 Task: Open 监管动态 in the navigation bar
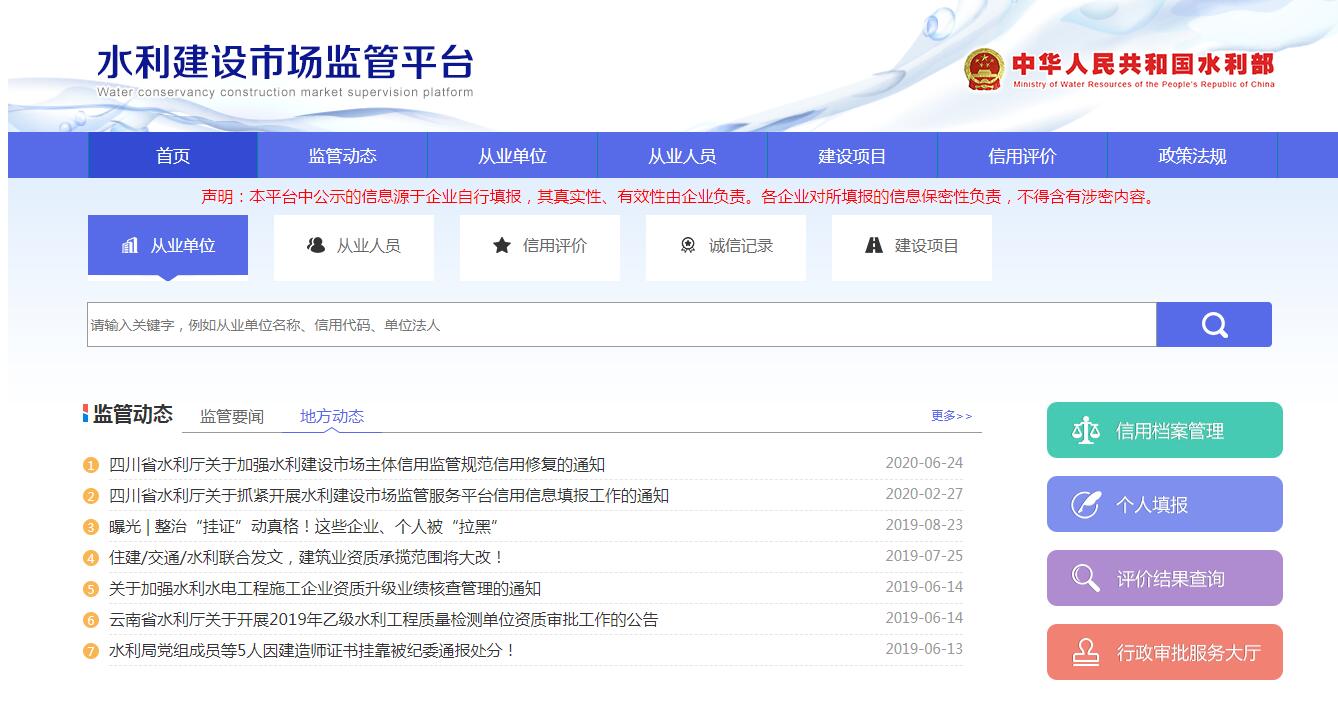342,156
